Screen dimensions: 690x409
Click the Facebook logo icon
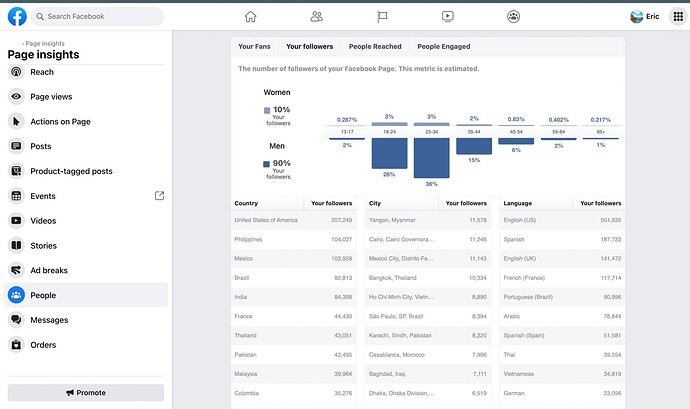[x=17, y=16]
